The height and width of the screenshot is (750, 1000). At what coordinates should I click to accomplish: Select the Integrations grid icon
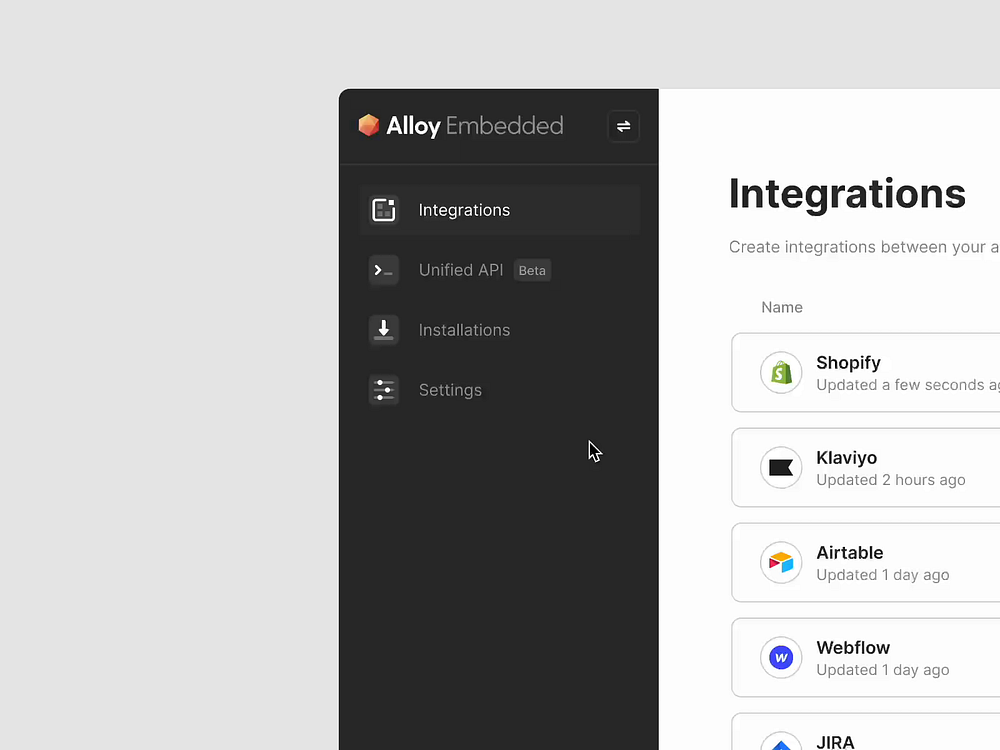click(384, 210)
